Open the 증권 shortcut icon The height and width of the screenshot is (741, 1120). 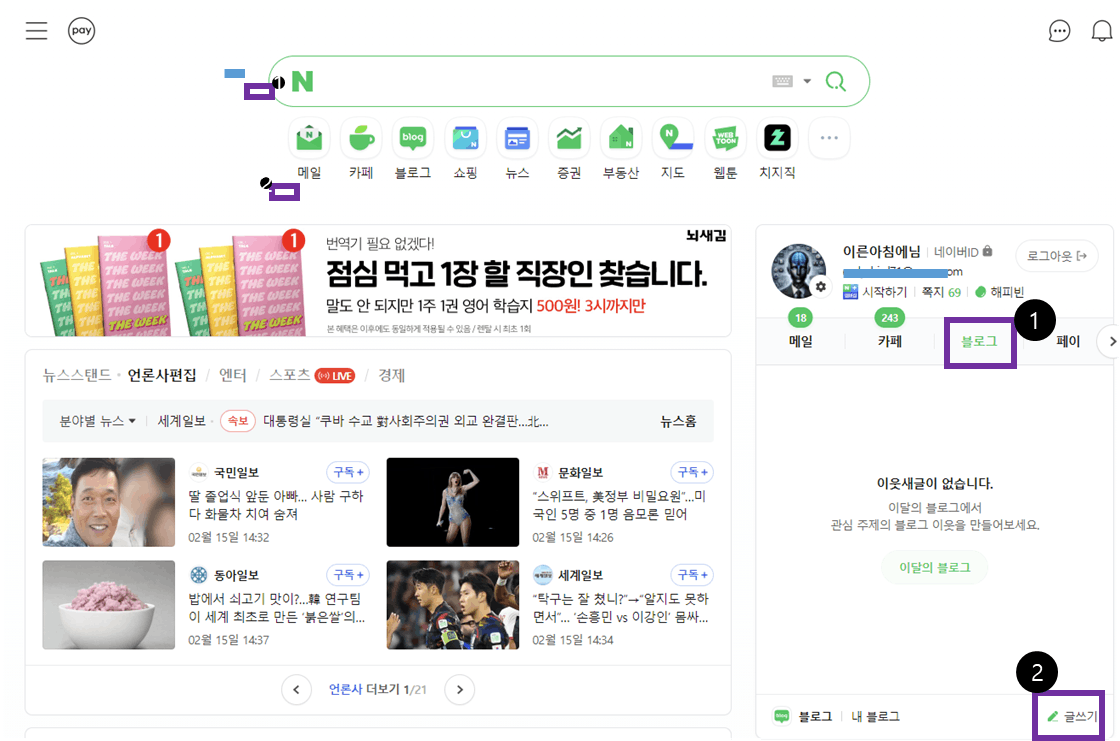point(569,139)
